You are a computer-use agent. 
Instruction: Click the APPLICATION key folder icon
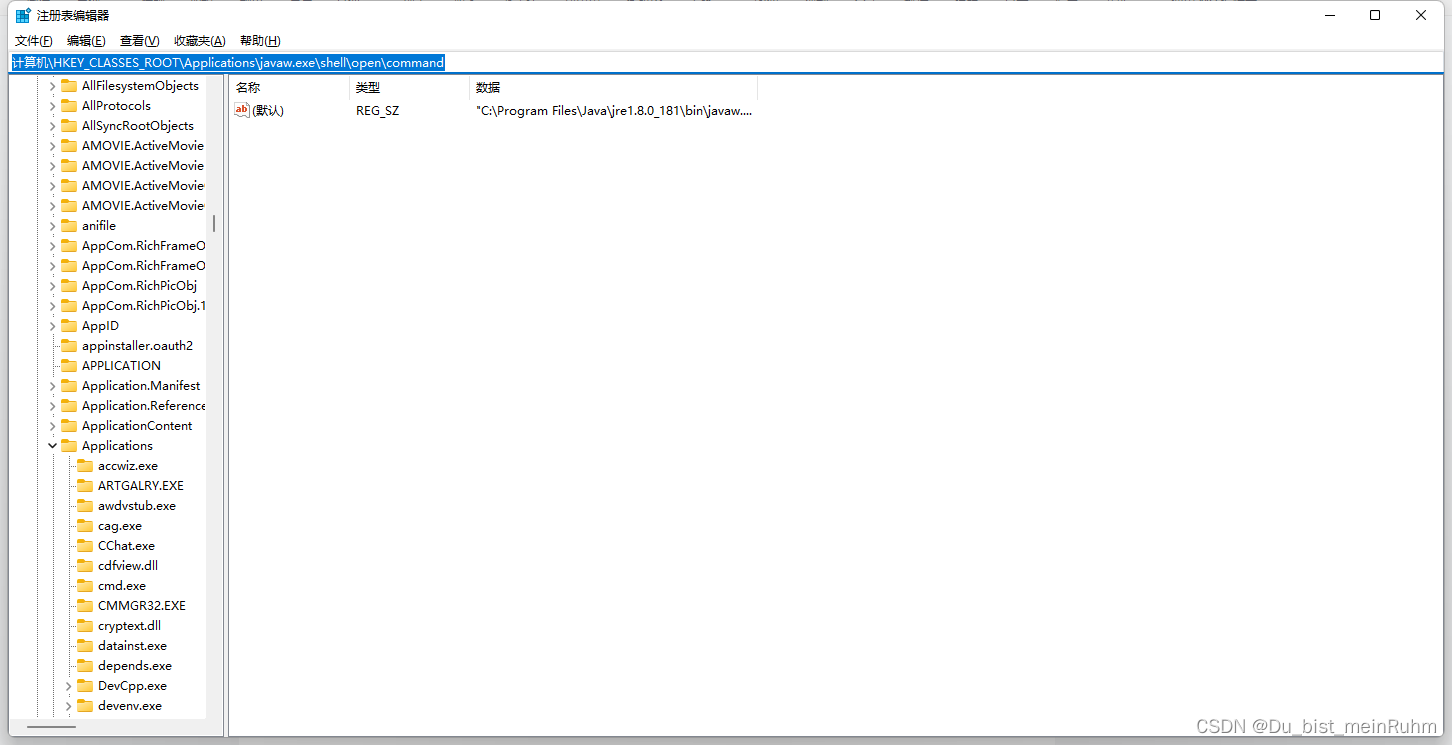[x=70, y=365]
